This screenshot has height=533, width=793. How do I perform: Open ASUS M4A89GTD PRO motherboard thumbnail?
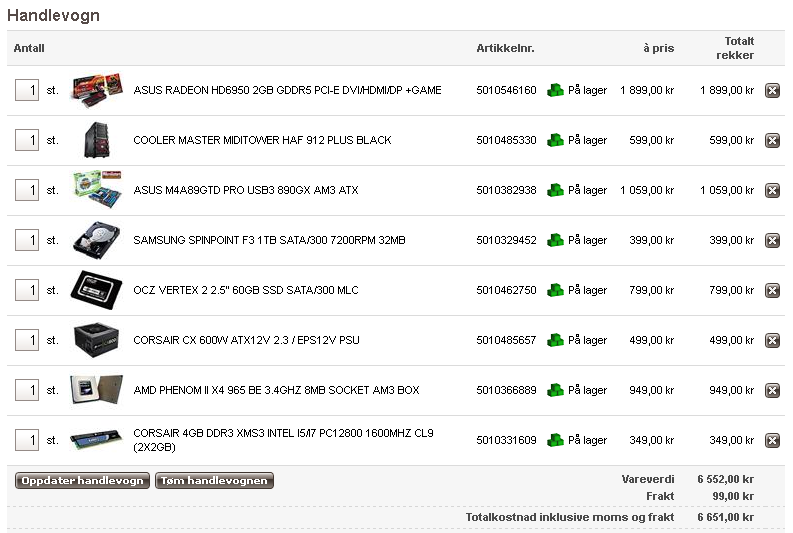pyautogui.click(x=97, y=190)
